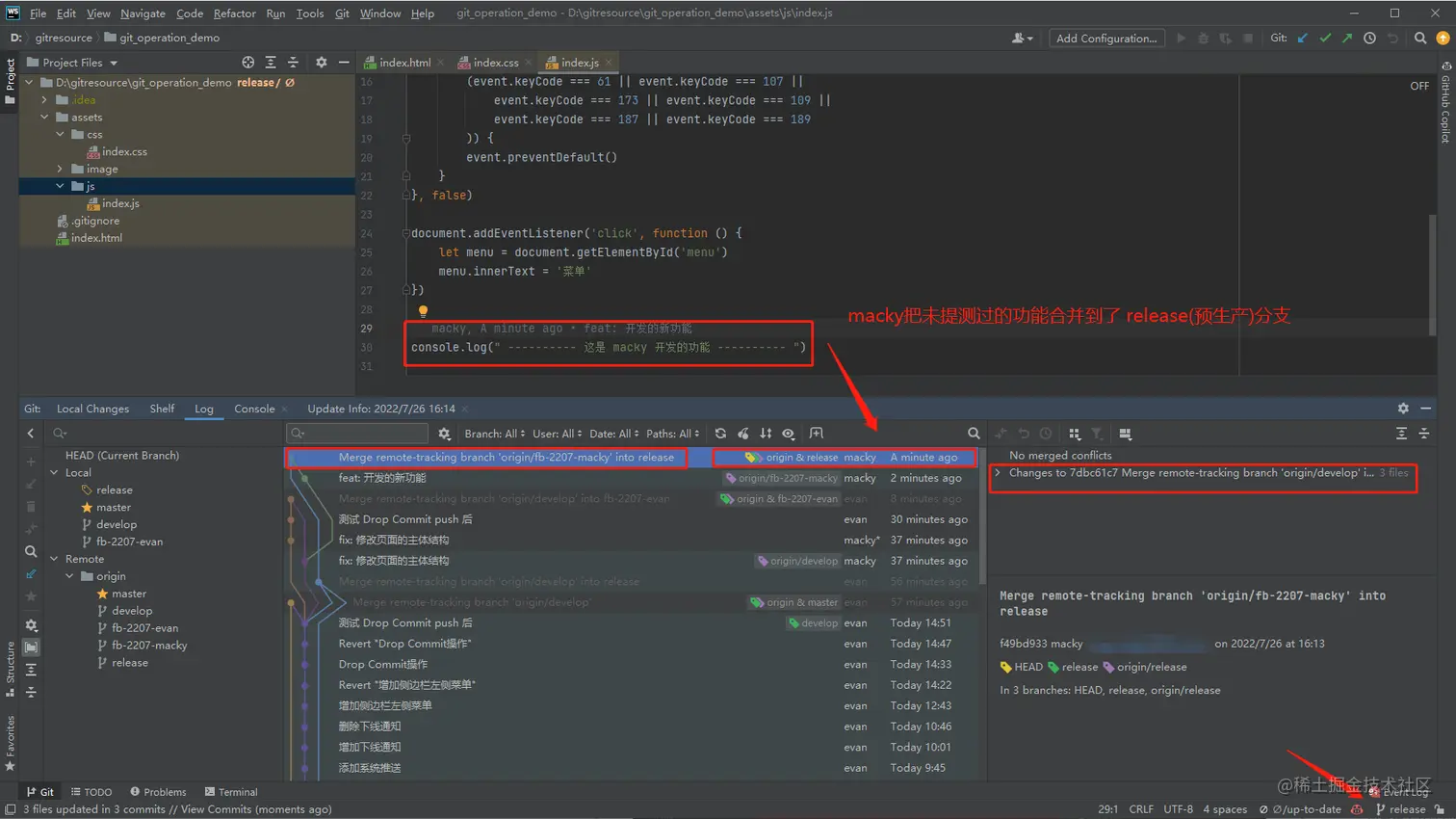Open the Branch: All filter dropdown
Viewport: 1456px width, 819px height.
[495, 434]
